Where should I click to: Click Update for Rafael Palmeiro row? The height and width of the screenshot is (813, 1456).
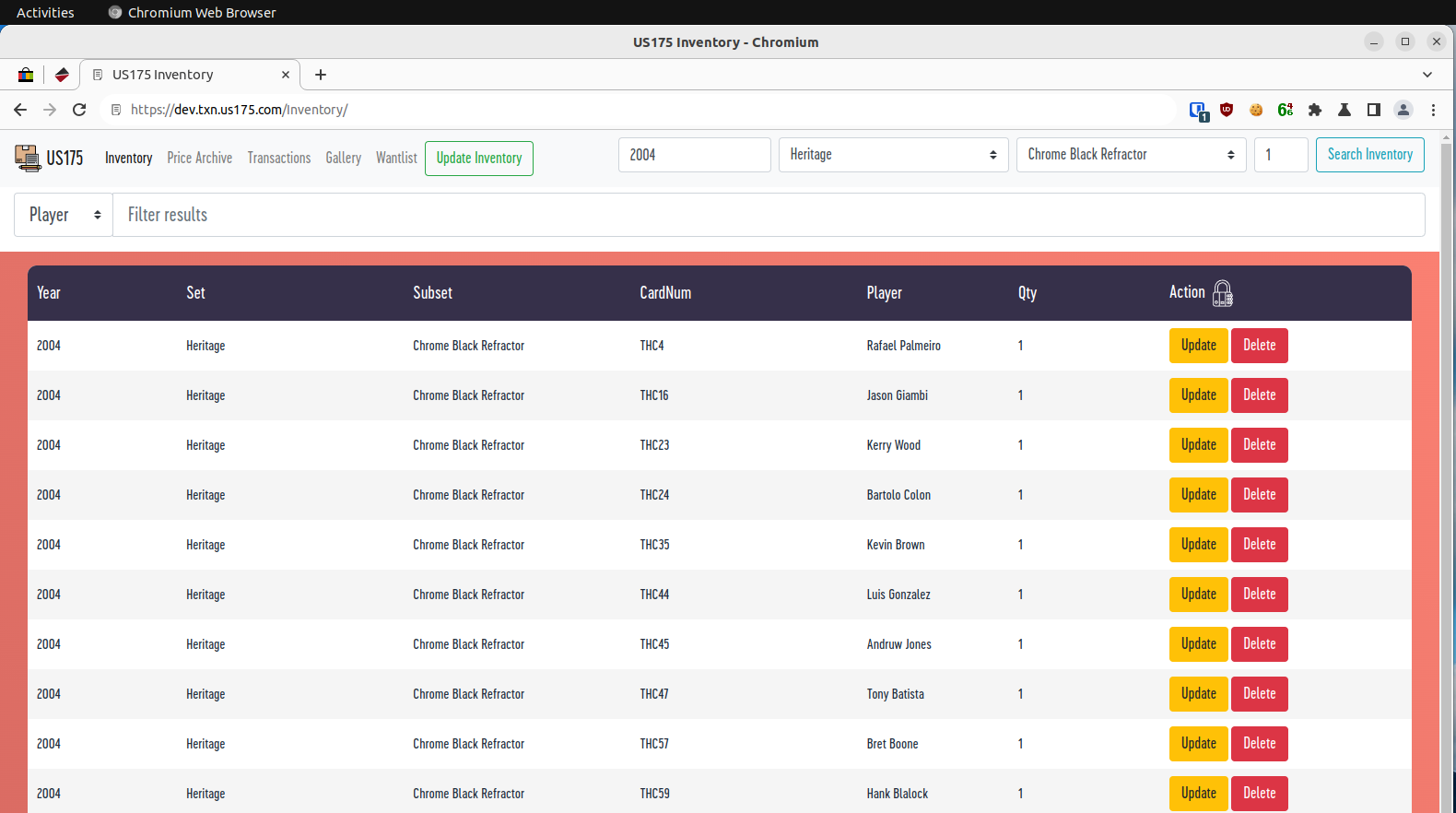tap(1198, 346)
